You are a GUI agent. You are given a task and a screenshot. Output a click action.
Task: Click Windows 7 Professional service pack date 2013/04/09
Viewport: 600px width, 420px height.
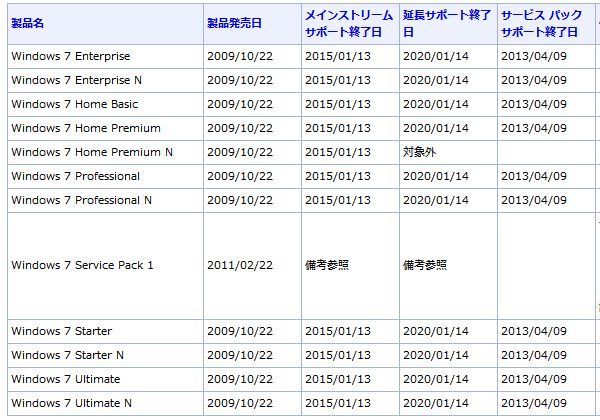(x=534, y=176)
